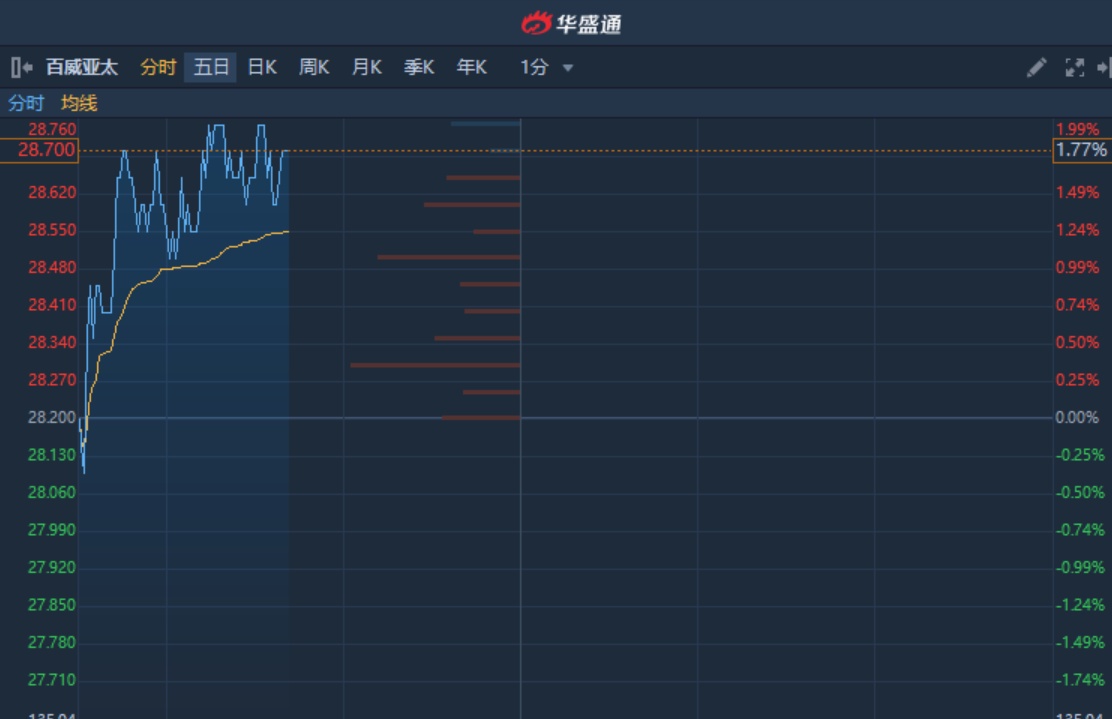Screen dimensions: 1112x719
Task: Click the 华盛通 logo in title bar
Action: pyautogui.click(x=571, y=22)
